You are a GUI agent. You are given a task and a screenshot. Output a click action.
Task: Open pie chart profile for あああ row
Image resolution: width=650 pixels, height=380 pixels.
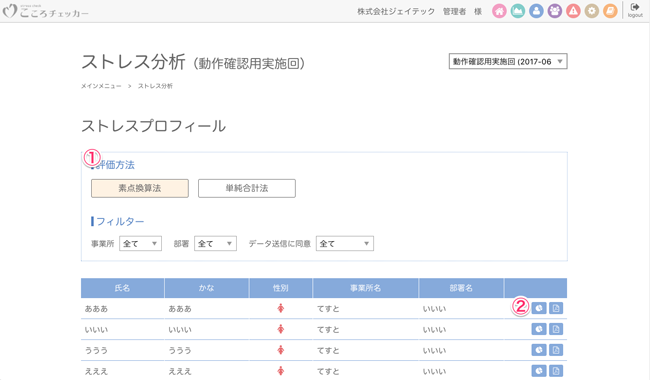tap(539, 308)
